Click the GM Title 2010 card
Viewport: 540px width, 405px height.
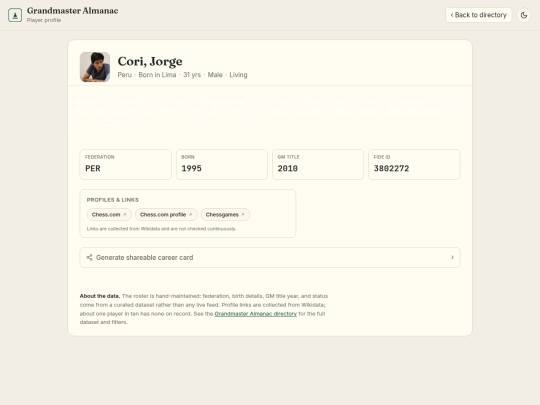pos(318,164)
